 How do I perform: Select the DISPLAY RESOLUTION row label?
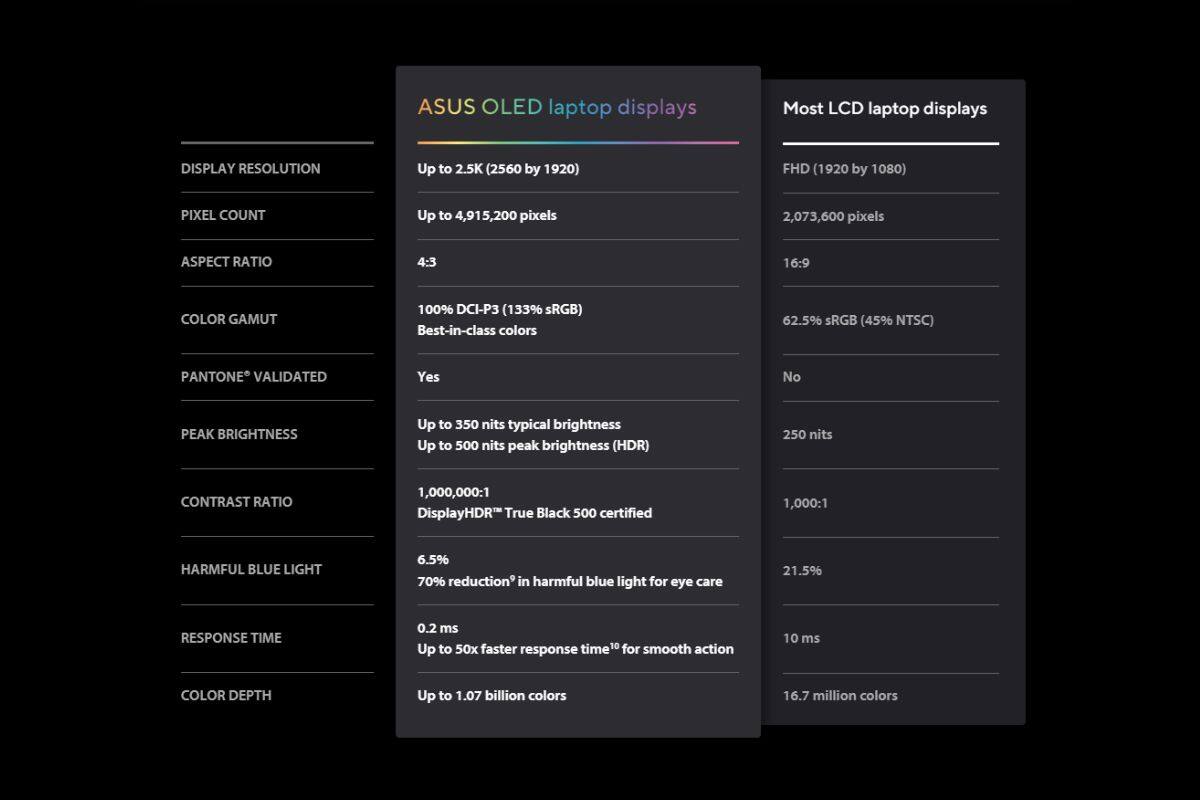click(250, 168)
